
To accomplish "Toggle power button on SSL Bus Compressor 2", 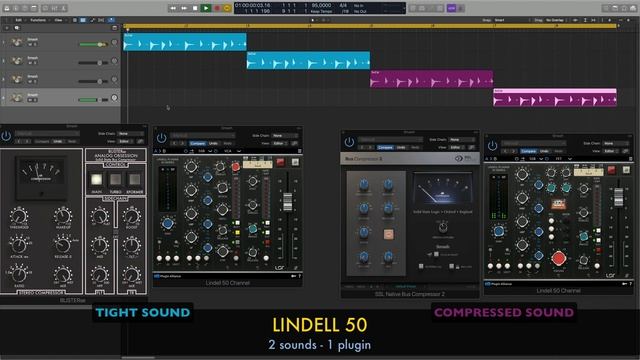I will (349, 142).
